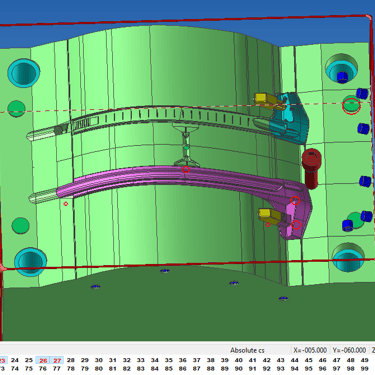
Task: Toggle layer 26 in the layer bar
Action: [43, 360]
